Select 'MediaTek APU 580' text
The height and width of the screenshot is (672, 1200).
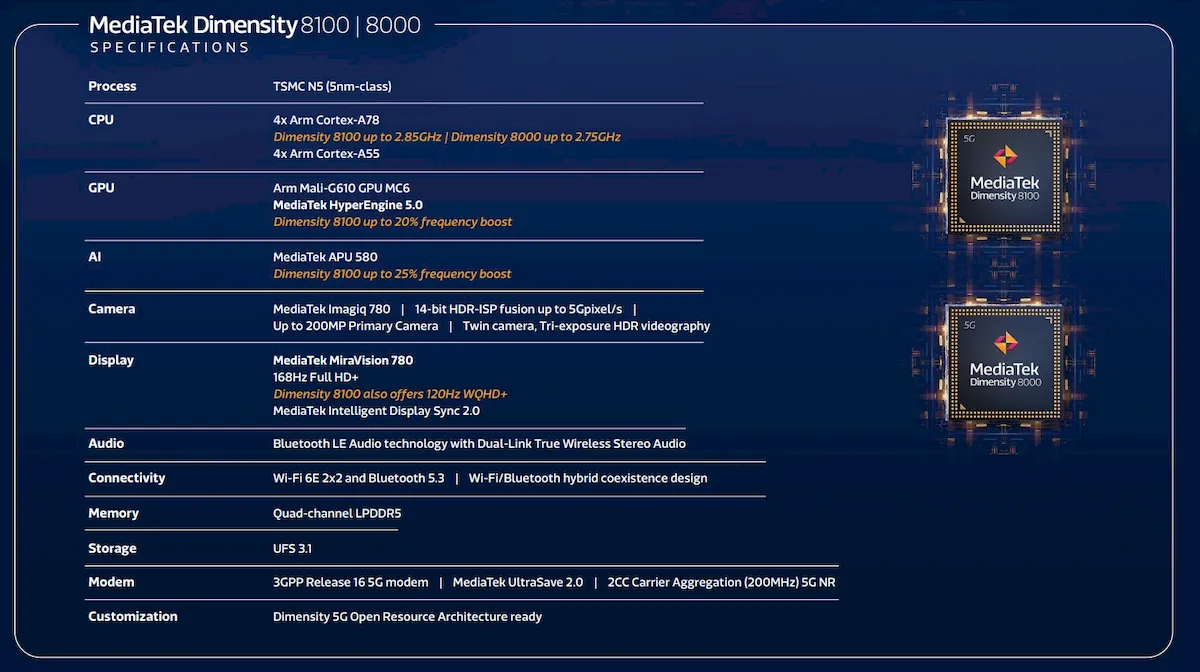point(325,257)
